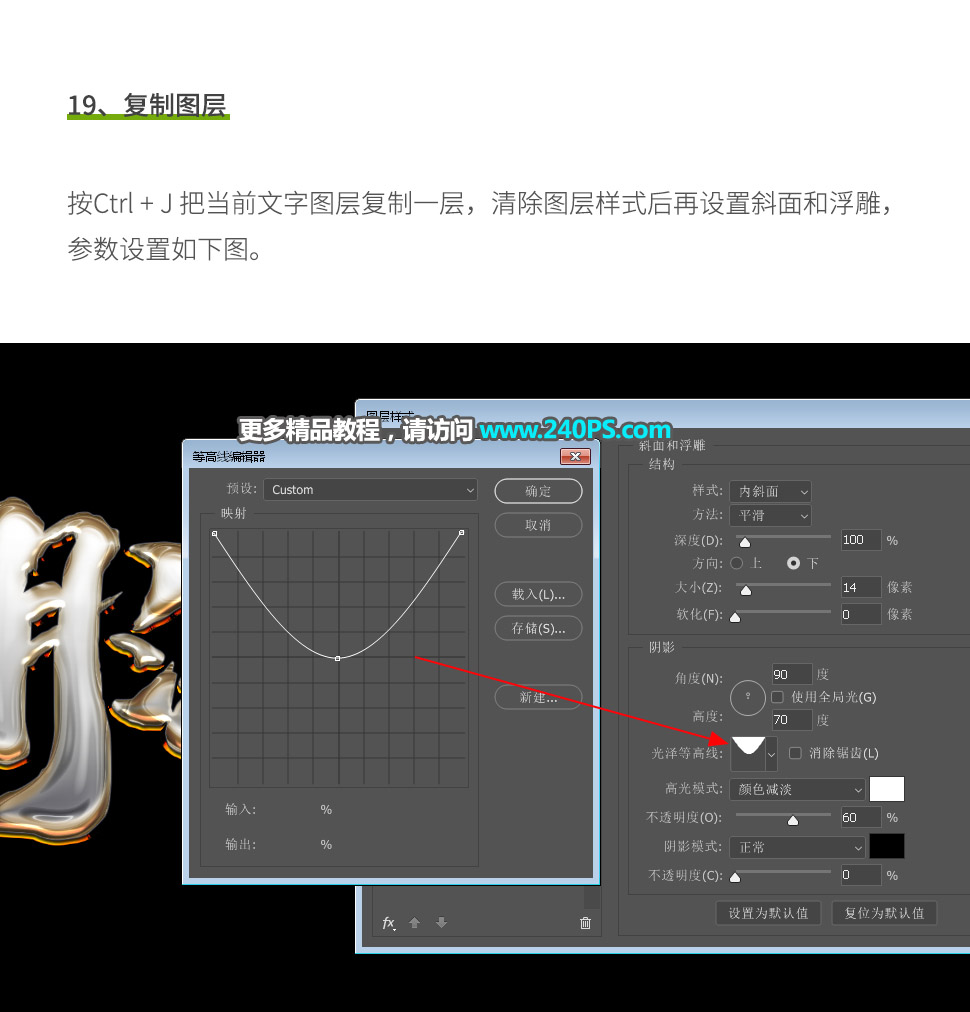
Task: Click the 深度(D) slider handle
Action: point(744,540)
